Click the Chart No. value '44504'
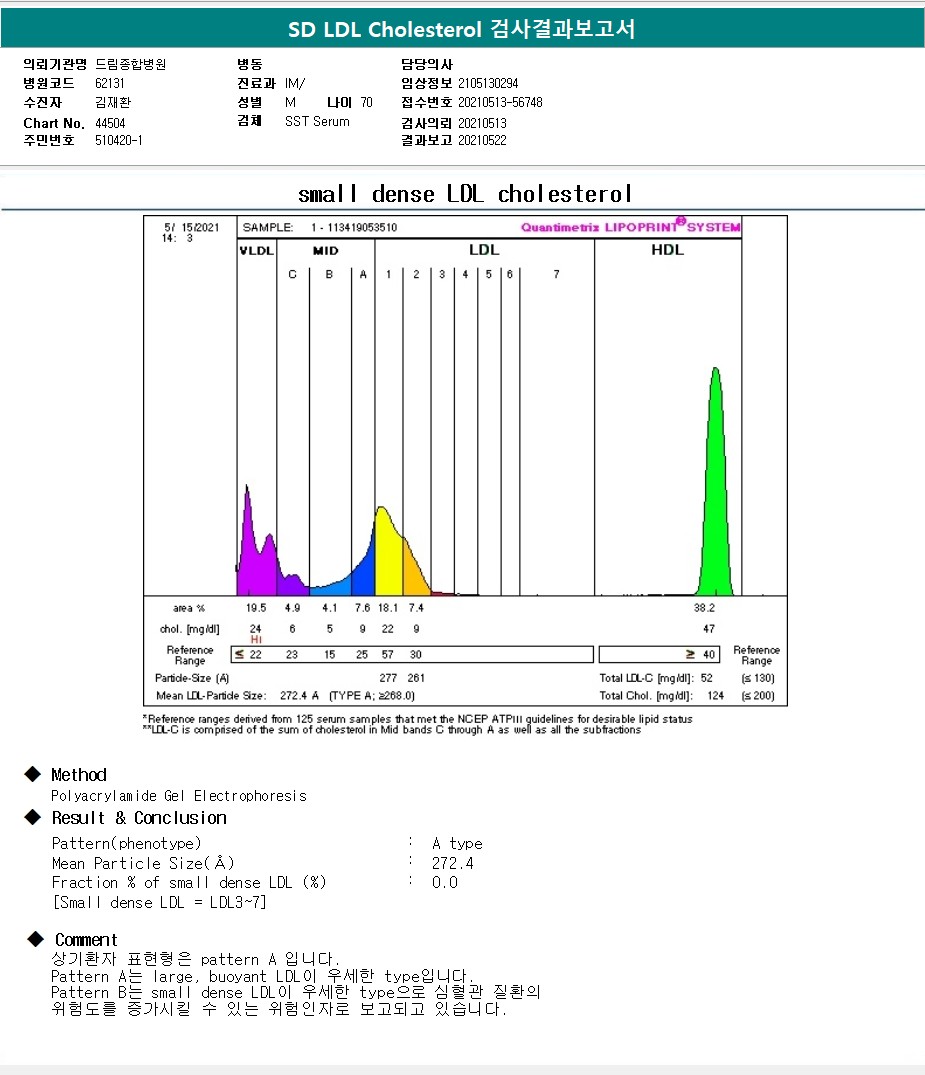The width and height of the screenshot is (925, 1075). coord(110,123)
